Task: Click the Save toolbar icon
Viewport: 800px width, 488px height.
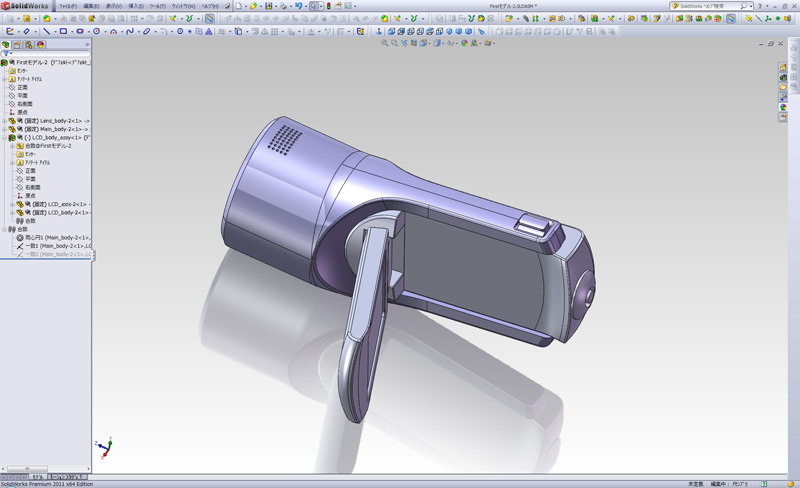Action: coord(269,6)
